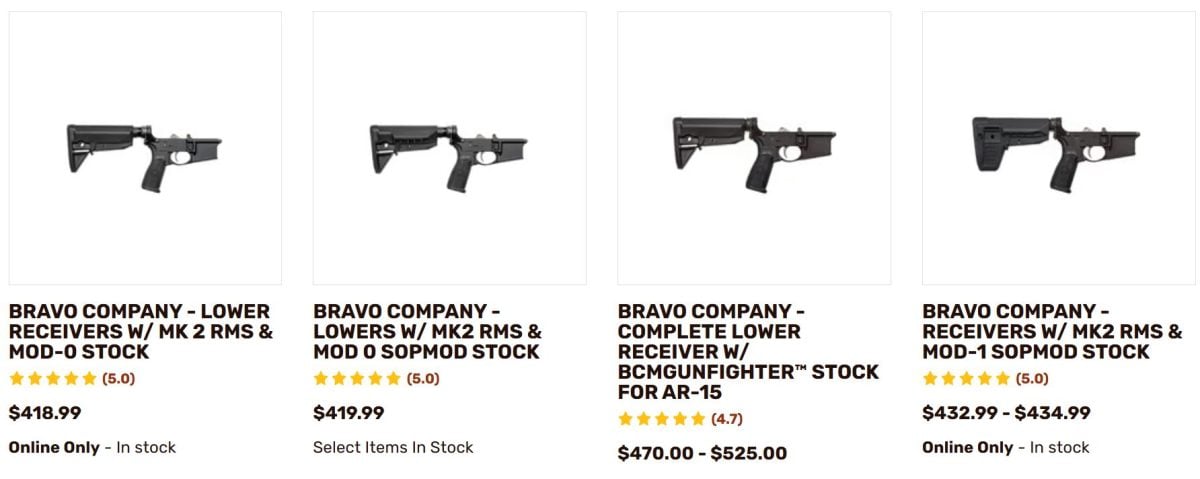The image size is (1200, 479).
Task: Click the Select Items In Stock text
Action: point(393,447)
